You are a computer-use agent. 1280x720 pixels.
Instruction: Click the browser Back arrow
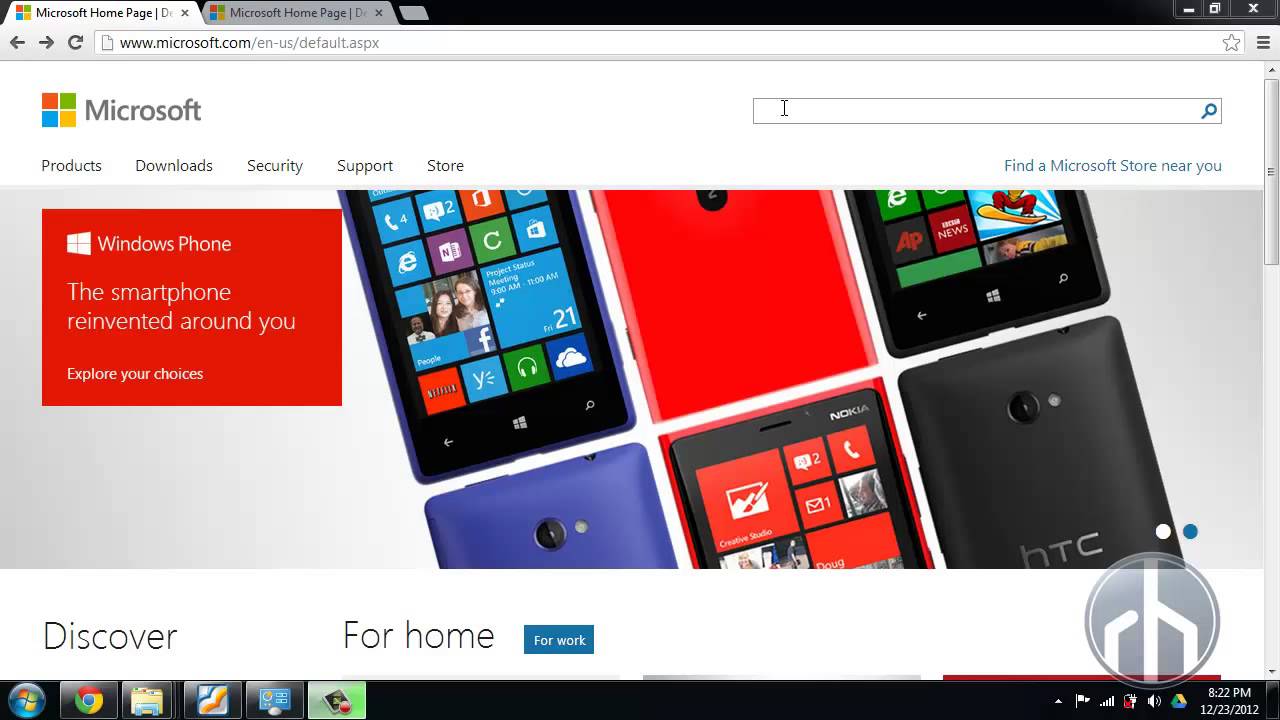coord(17,42)
